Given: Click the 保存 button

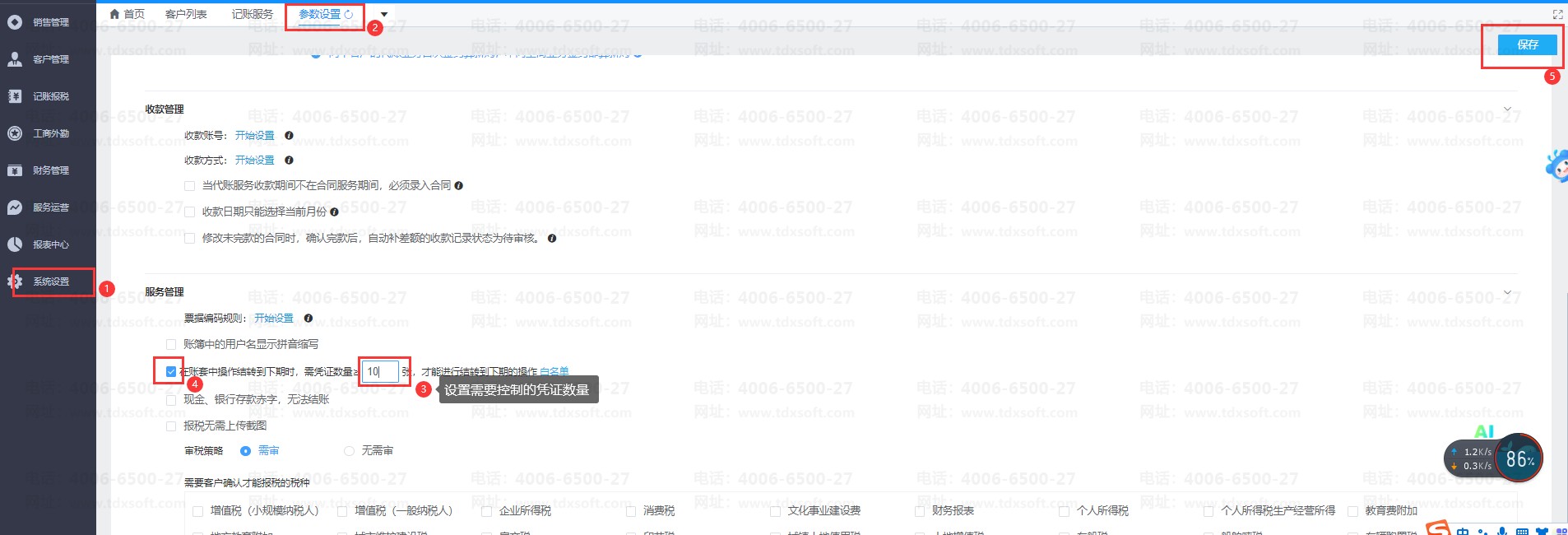Looking at the screenshot, I should (x=1527, y=44).
